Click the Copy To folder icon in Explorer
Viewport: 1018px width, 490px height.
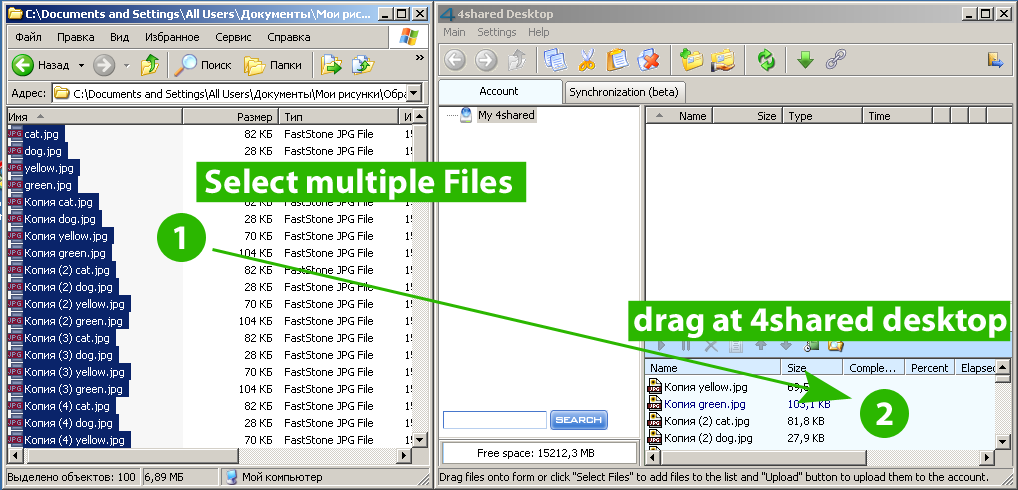click(x=363, y=65)
